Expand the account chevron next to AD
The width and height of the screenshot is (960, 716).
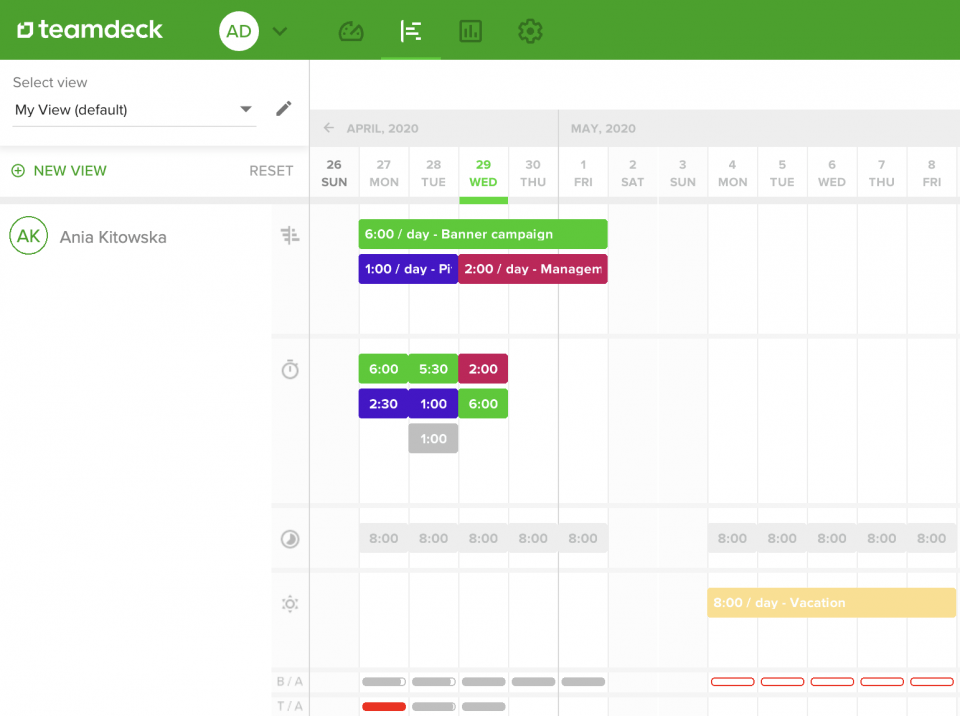pos(280,31)
